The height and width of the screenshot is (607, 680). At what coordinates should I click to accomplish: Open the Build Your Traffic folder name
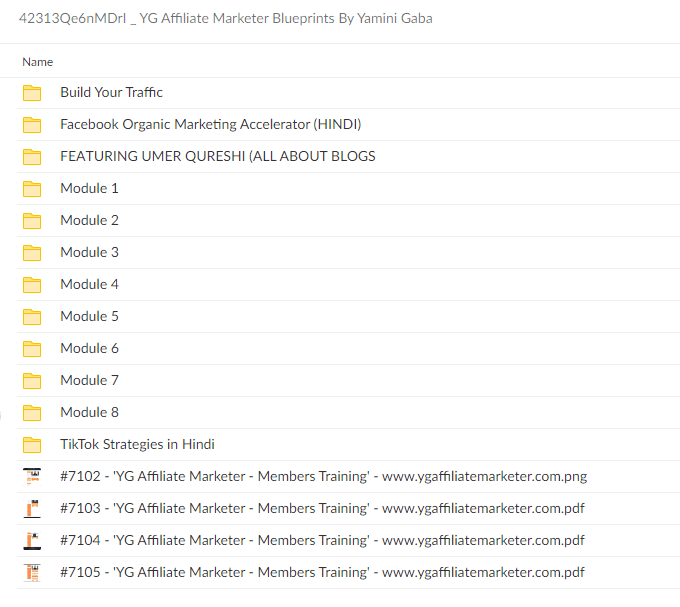(111, 92)
